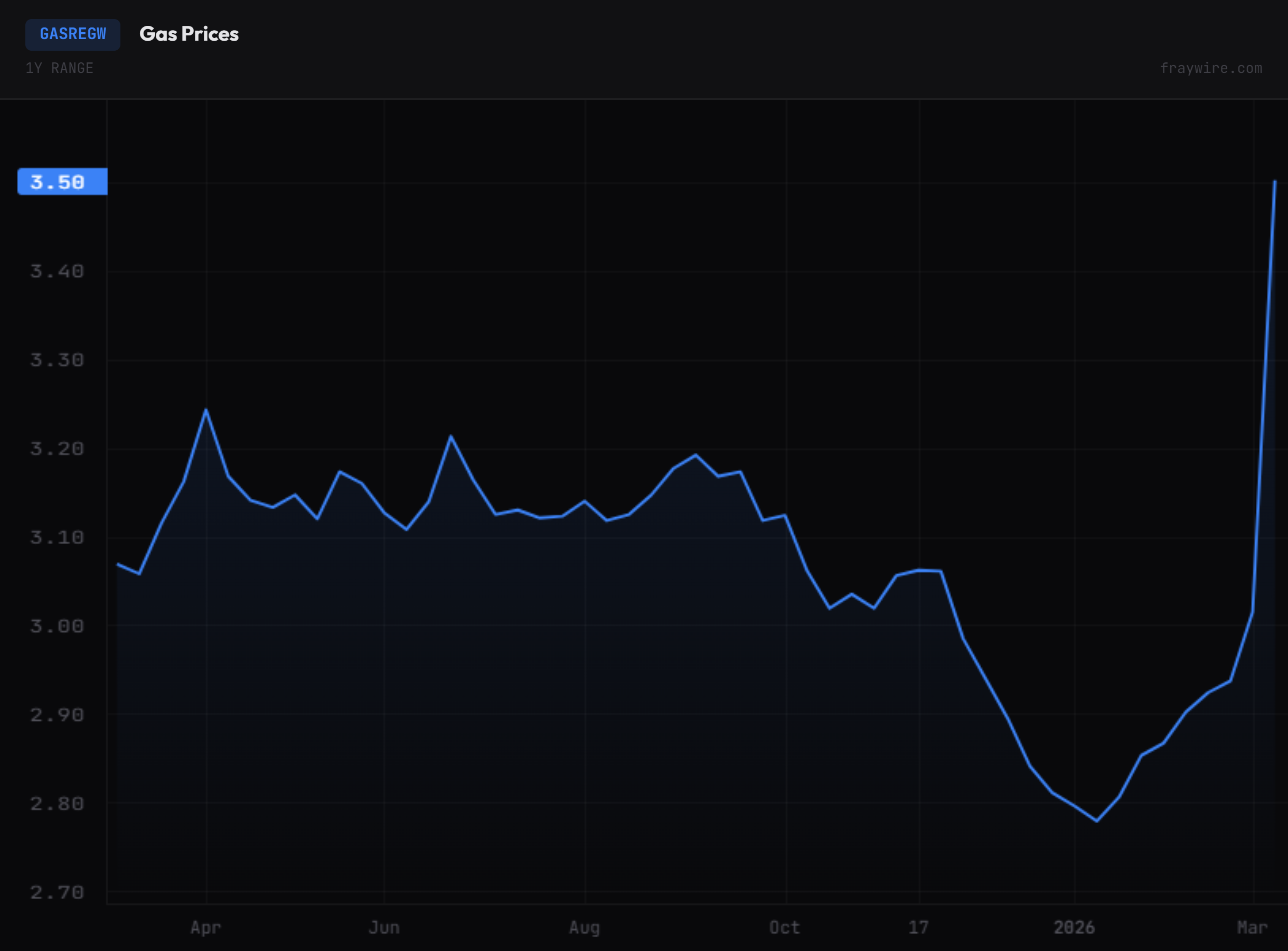Click the 3.40 y-axis label
1288x951 pixels.
57,271
